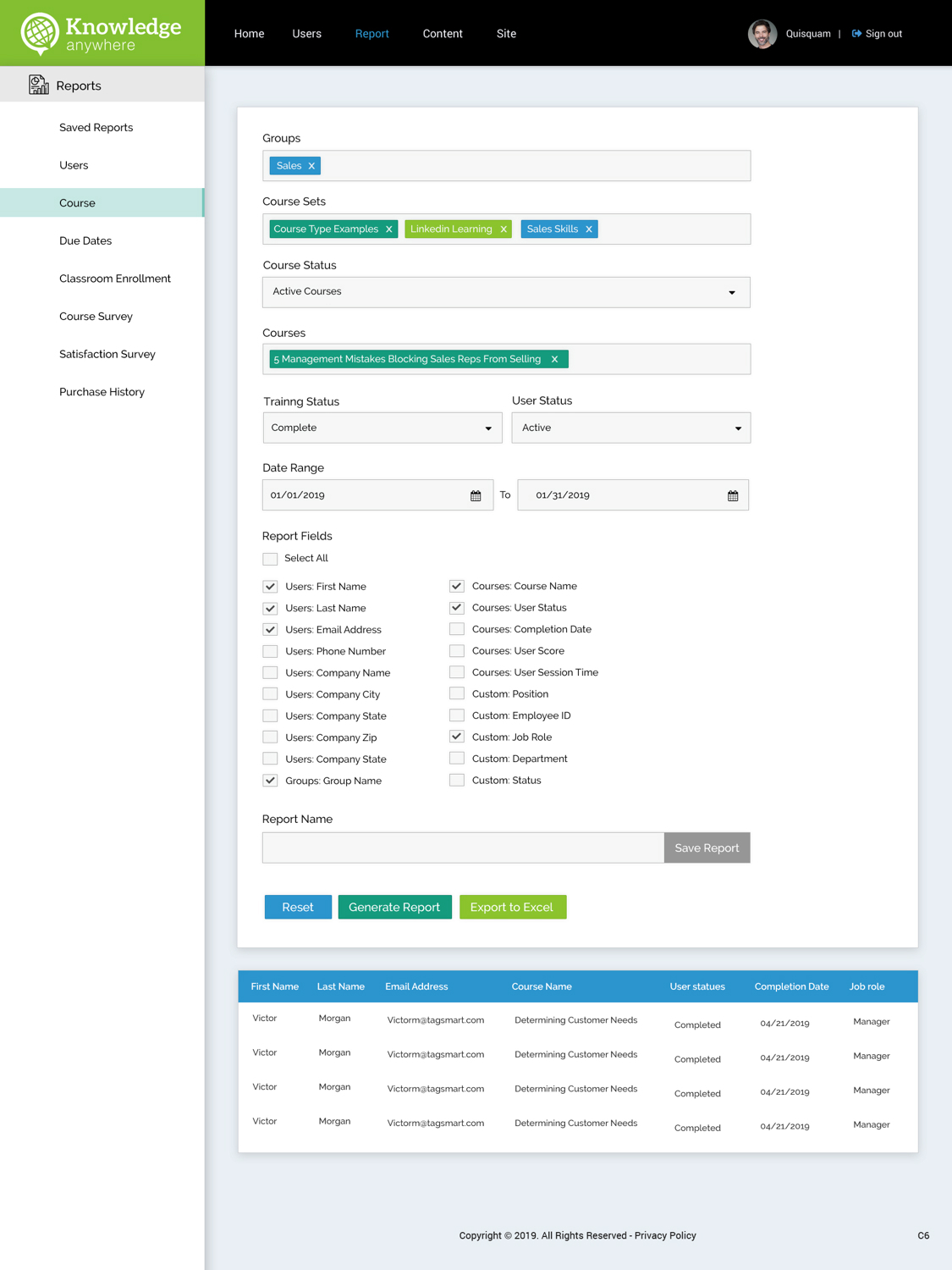Open Due Dates in the sidebar
This screenshot has width=952, height=1270.
click(85, 241)
